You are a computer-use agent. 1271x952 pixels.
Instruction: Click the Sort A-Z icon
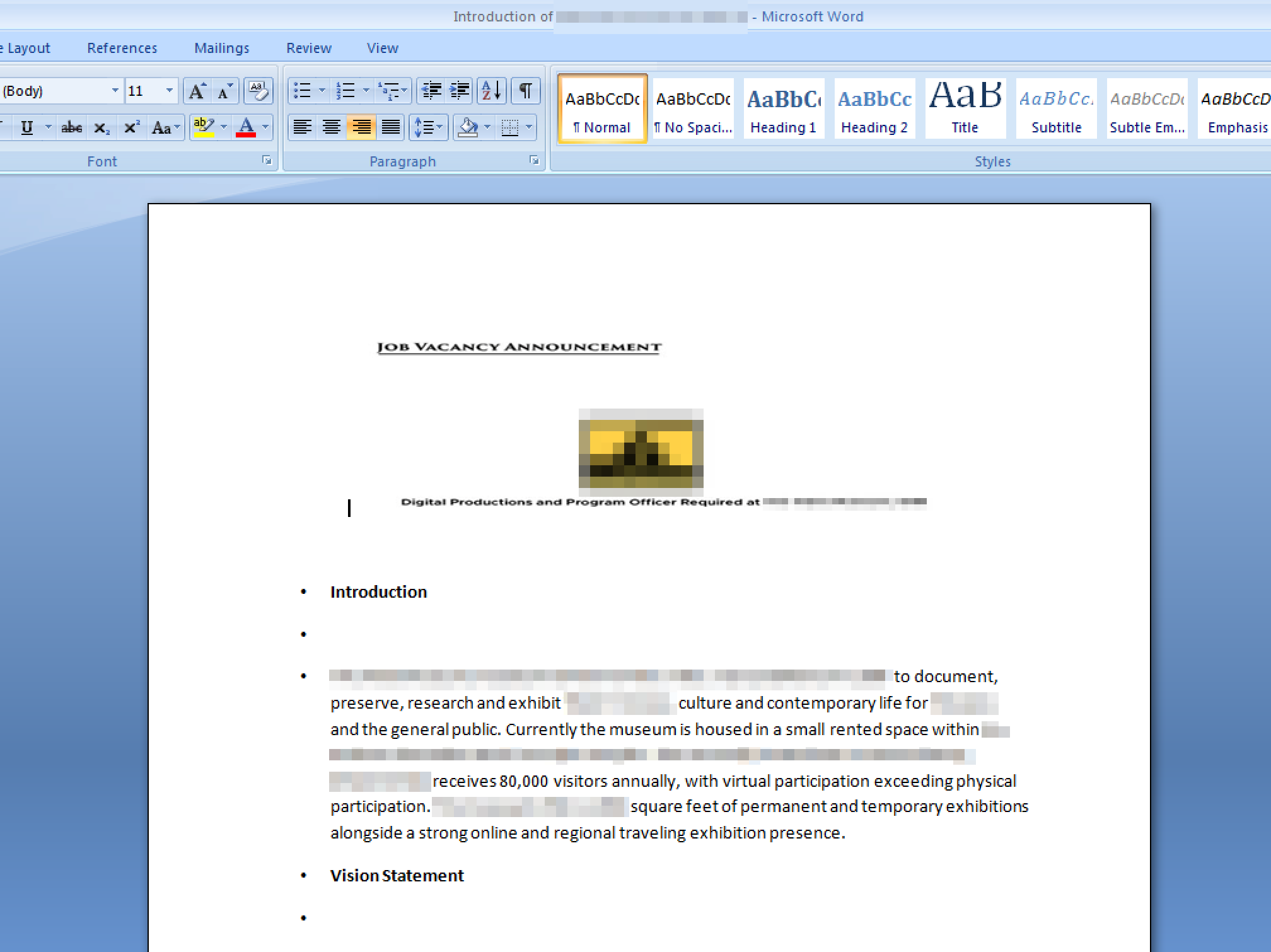[491, 91]
